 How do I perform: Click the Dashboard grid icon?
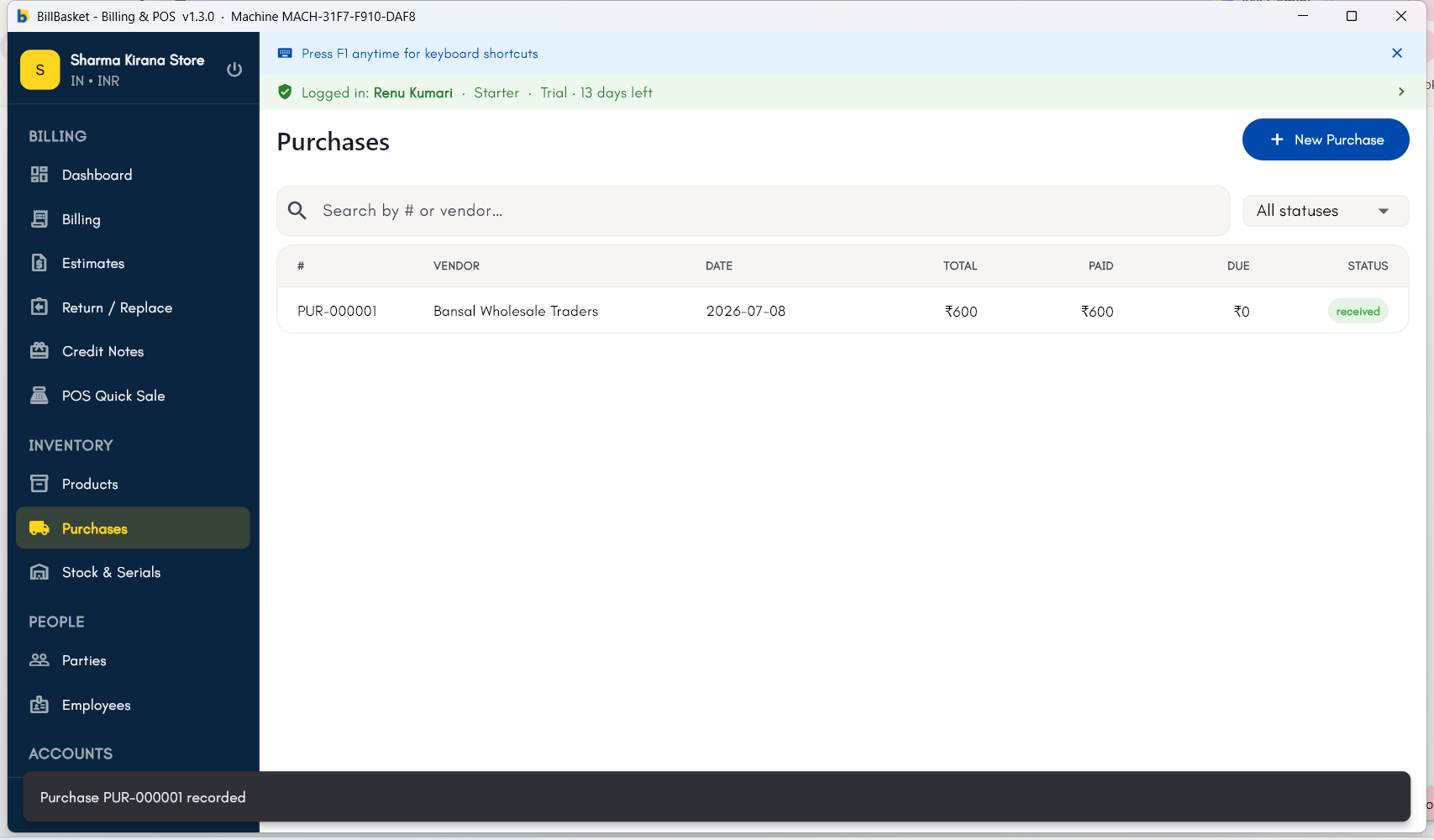tap(39, 175)
